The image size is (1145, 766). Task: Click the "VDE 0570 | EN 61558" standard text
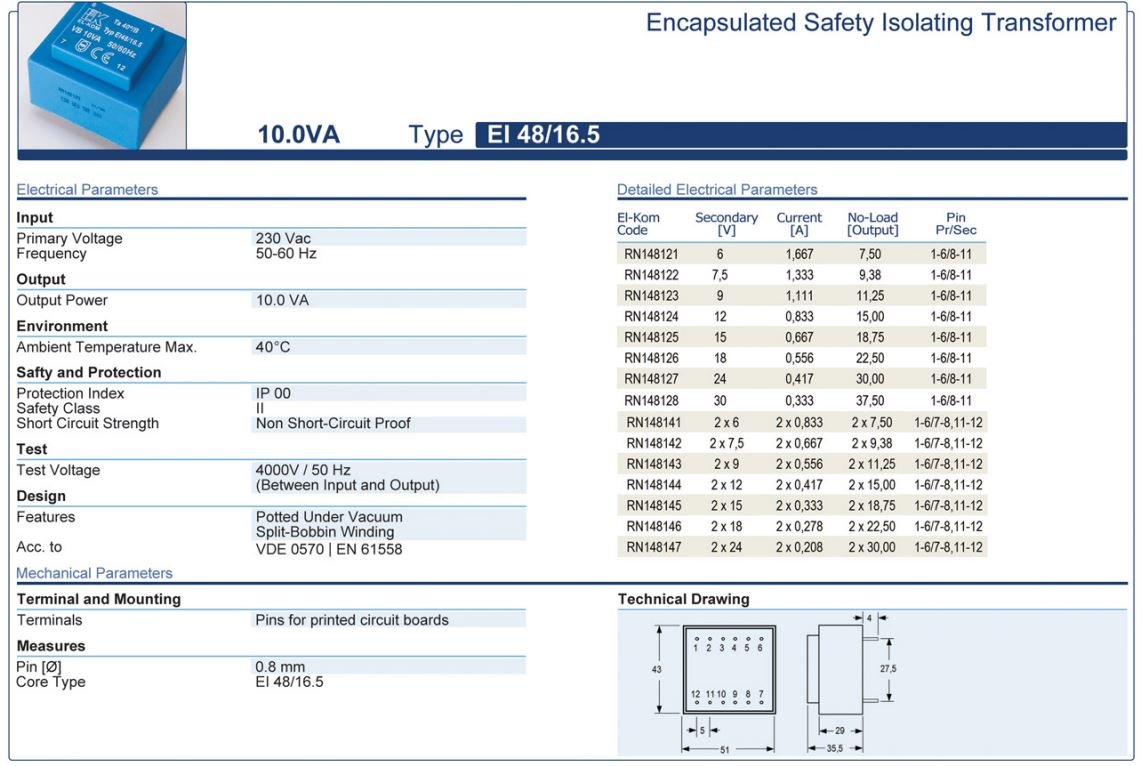click(329, 548)
